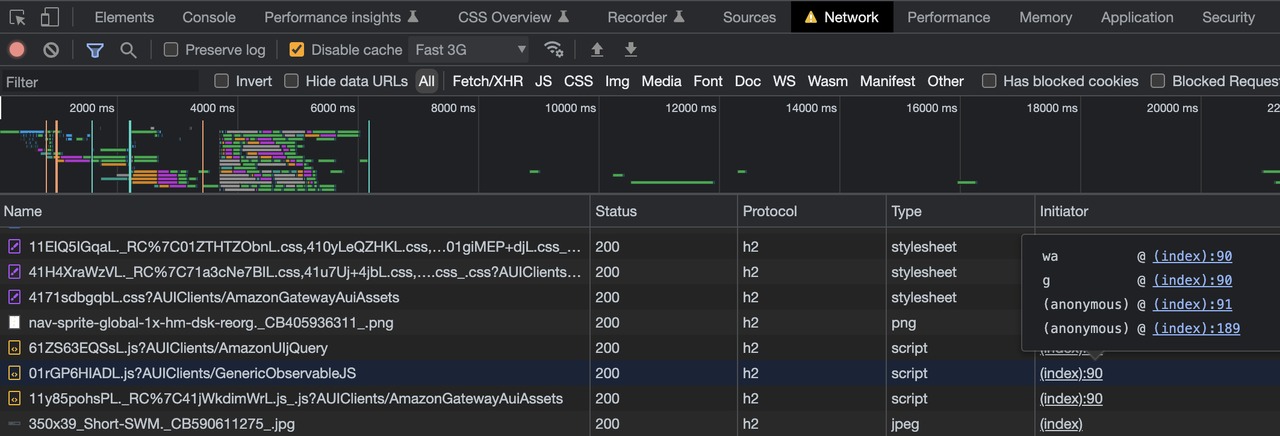Sort by the Type column header
The image size is (1280, 436).
point(960,211)
